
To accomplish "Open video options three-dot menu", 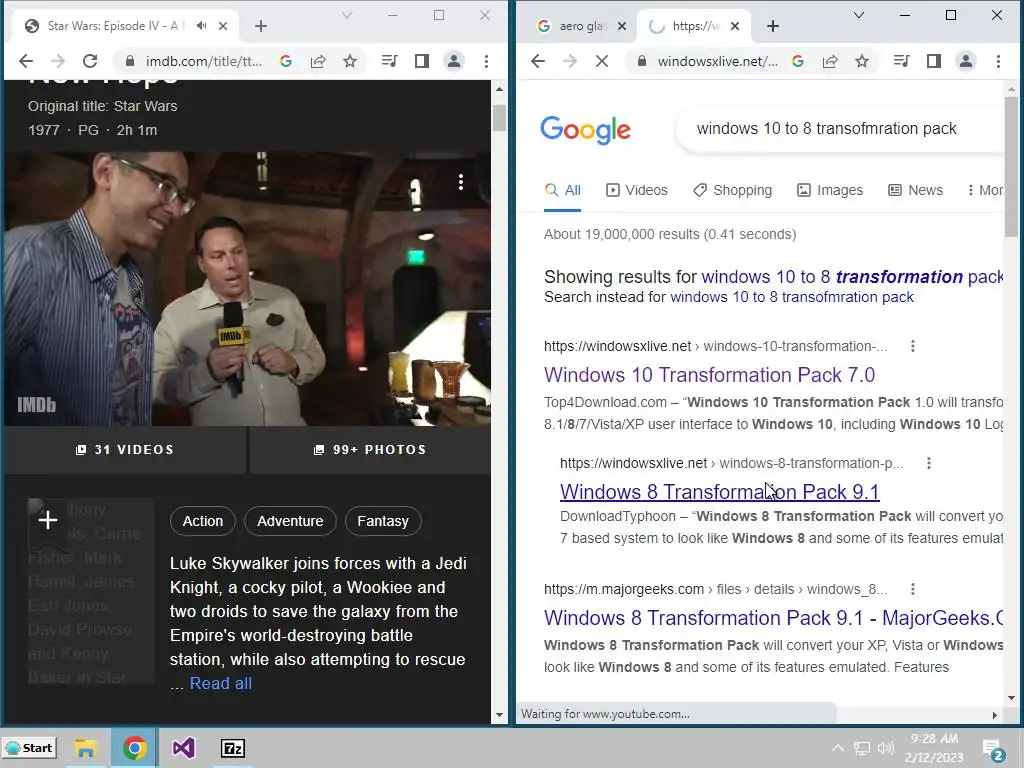I will [x=461, y=182].
